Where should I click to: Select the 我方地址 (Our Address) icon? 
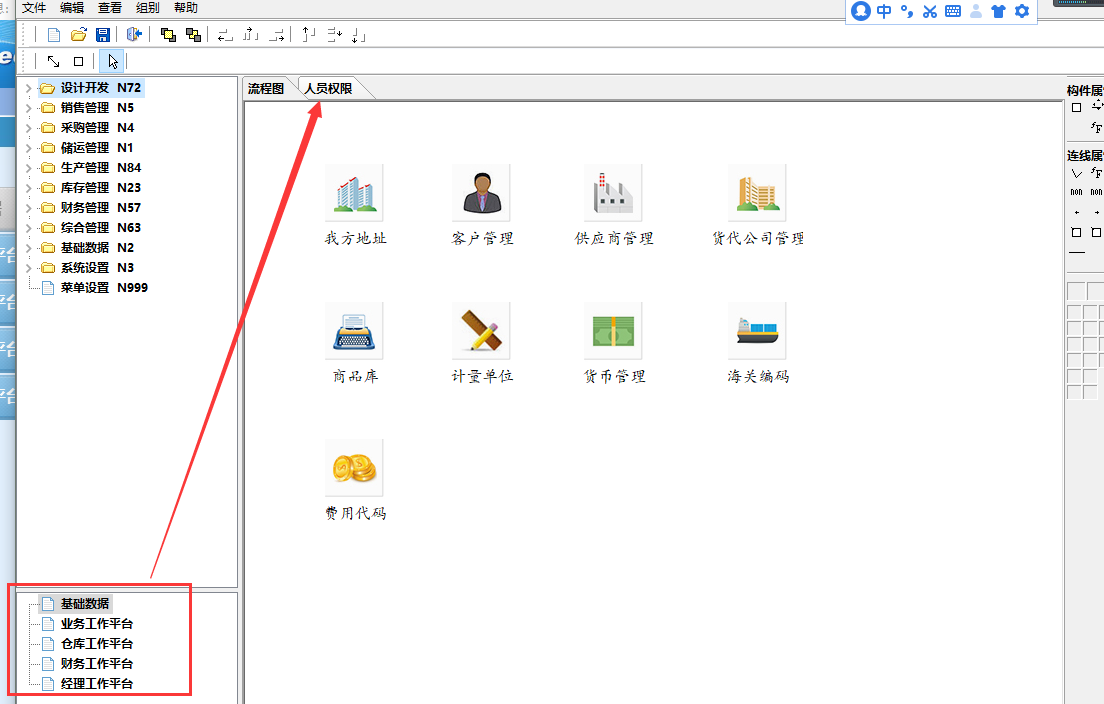coord(354,191)
